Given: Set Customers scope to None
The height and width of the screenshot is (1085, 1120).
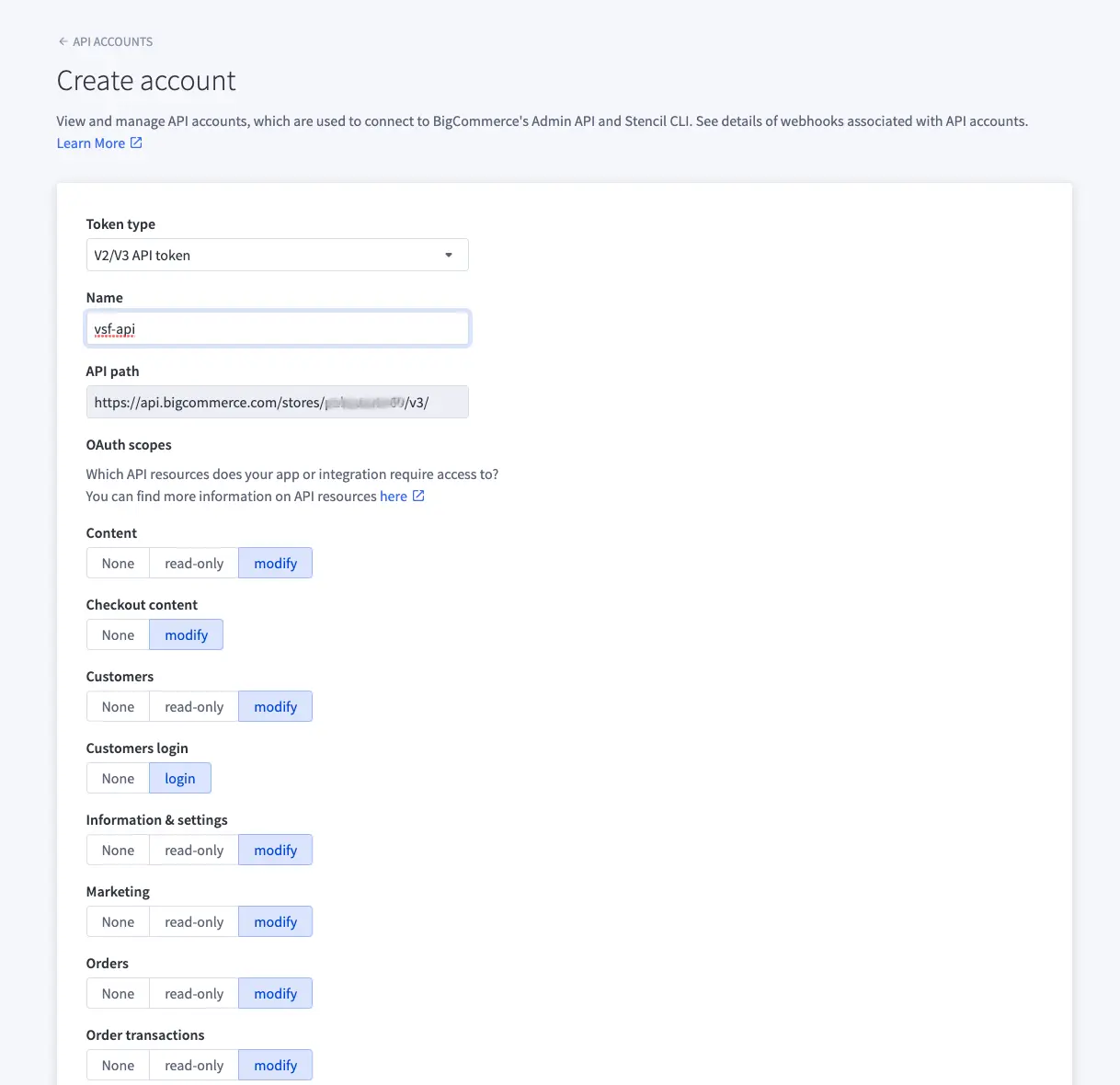Looking at the screenshot, I should point(118,706).
